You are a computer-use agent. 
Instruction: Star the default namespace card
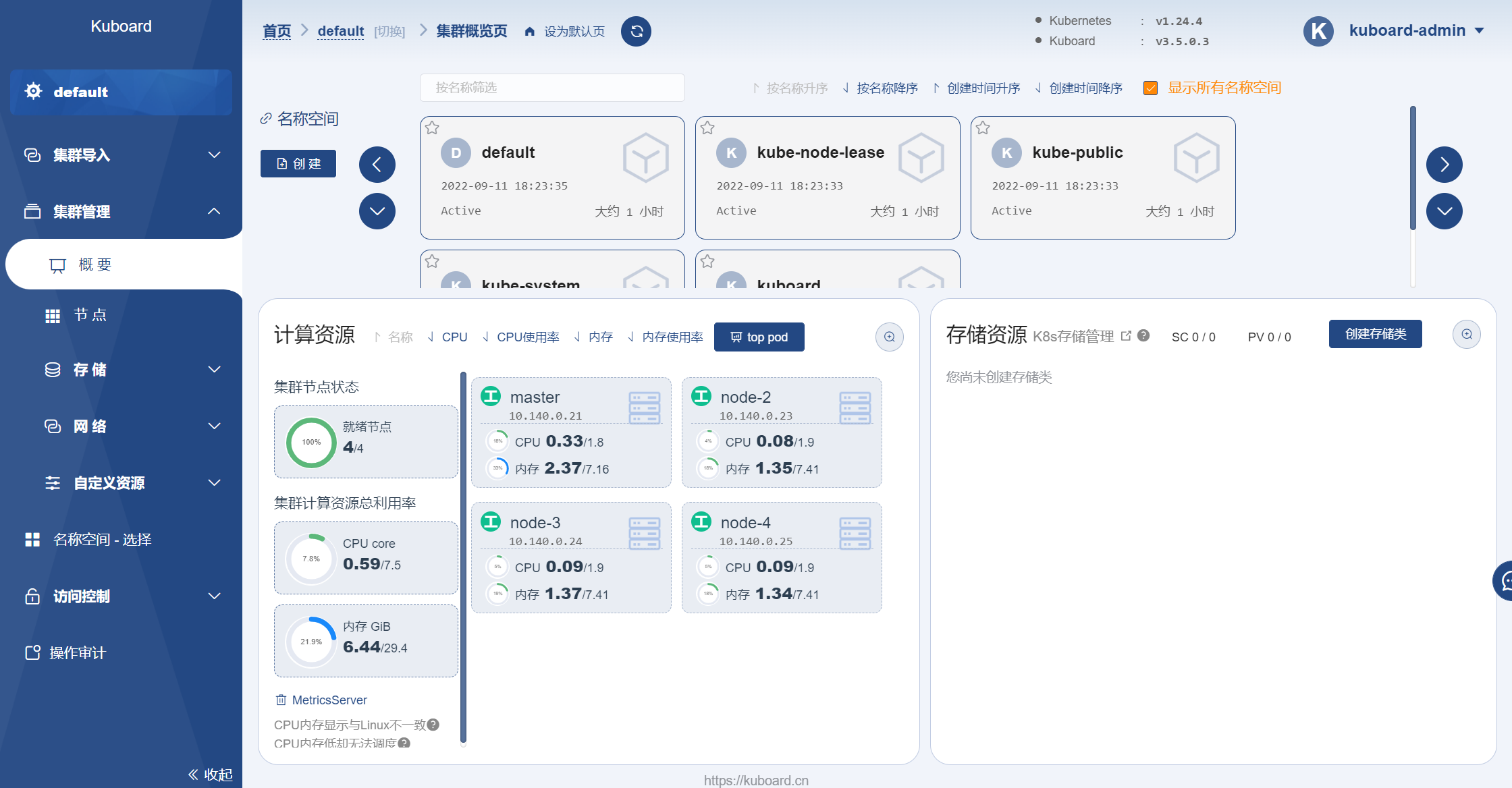pos(433,128)
